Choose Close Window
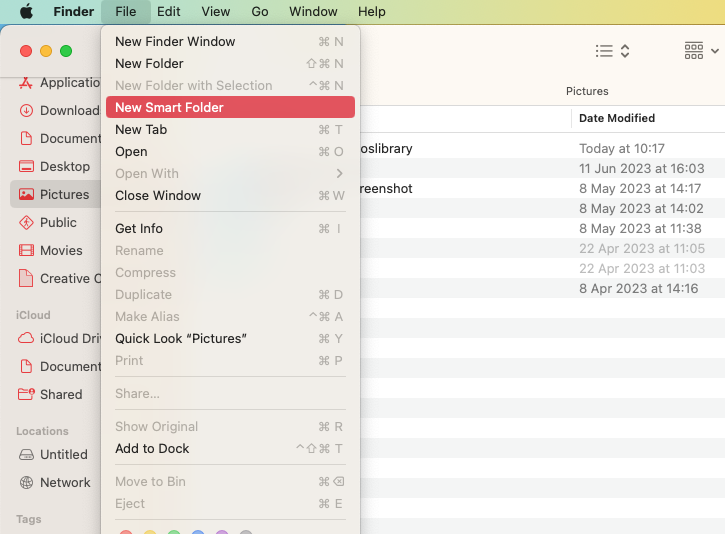Image resolution: width=725 pixels, height=534 pixels. (230, 196)
